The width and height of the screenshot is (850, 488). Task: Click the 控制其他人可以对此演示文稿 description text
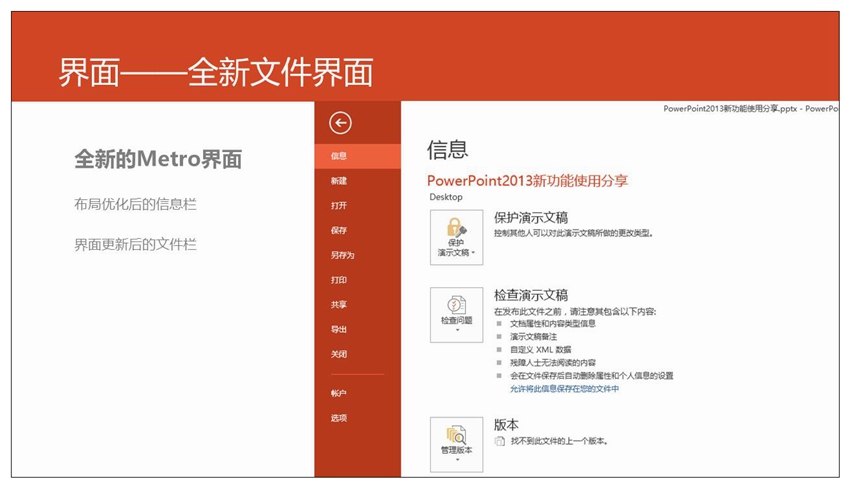574,233
